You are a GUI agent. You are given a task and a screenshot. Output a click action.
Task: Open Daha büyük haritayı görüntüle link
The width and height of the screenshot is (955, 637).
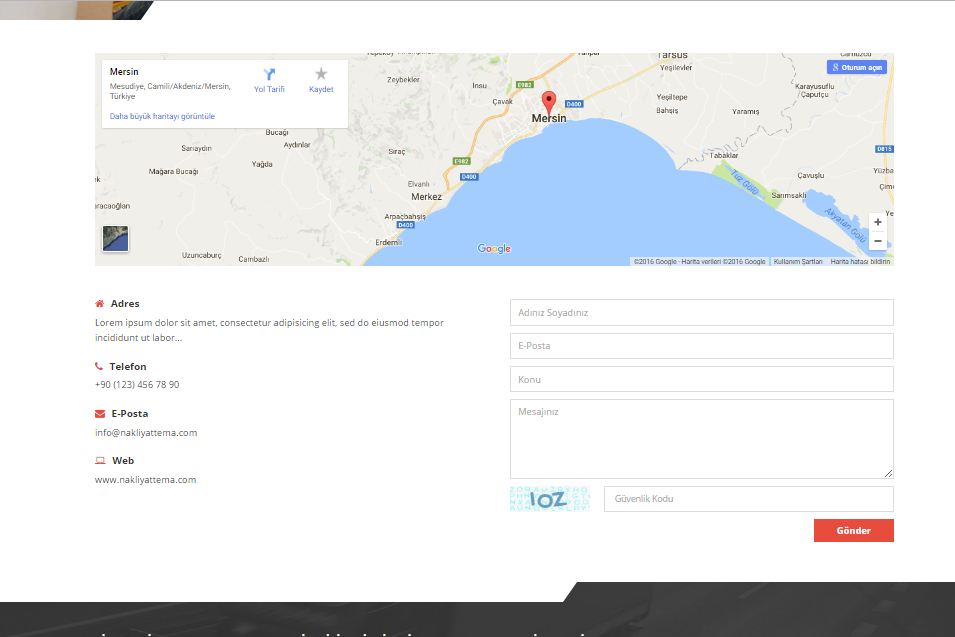click(x=162, y=116)
